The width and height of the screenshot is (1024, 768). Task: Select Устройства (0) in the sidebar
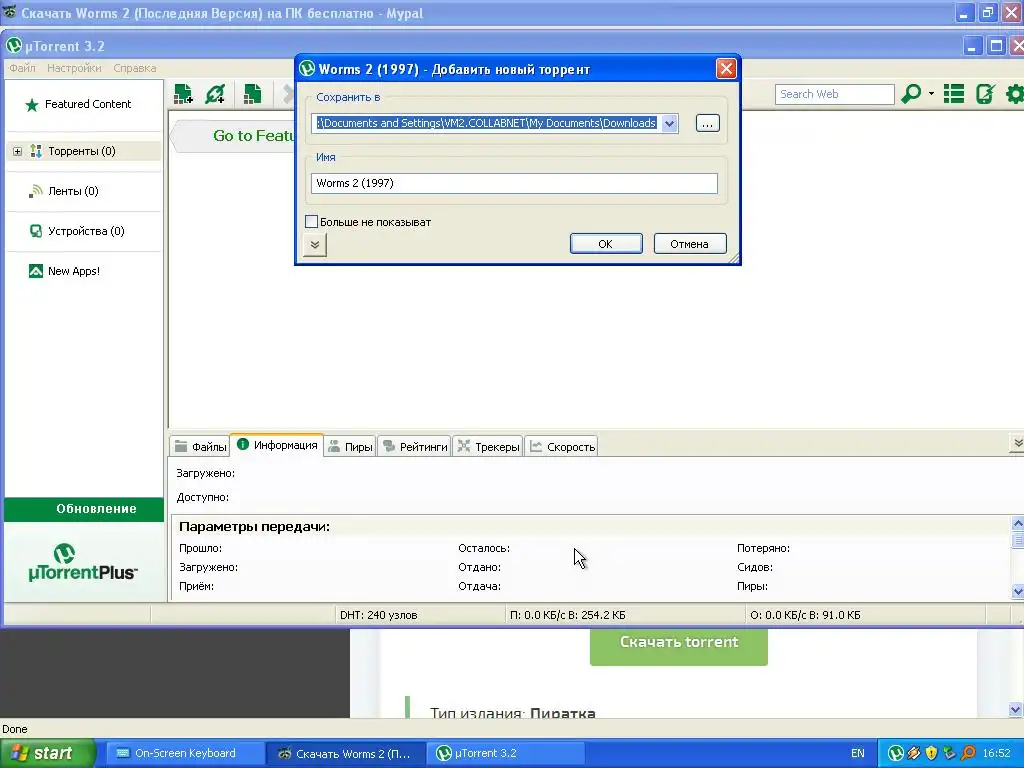coord(86,231)
